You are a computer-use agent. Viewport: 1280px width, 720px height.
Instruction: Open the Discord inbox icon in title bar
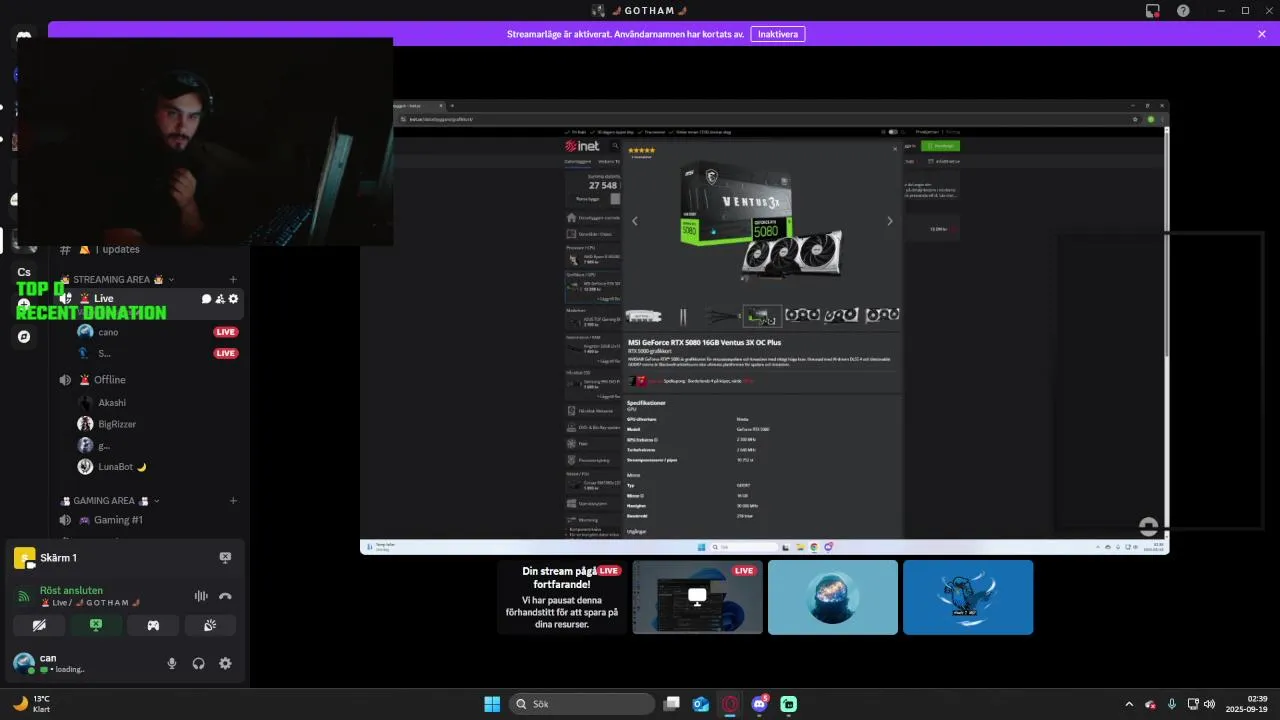pyautogui.click(x=1152, y=10)
